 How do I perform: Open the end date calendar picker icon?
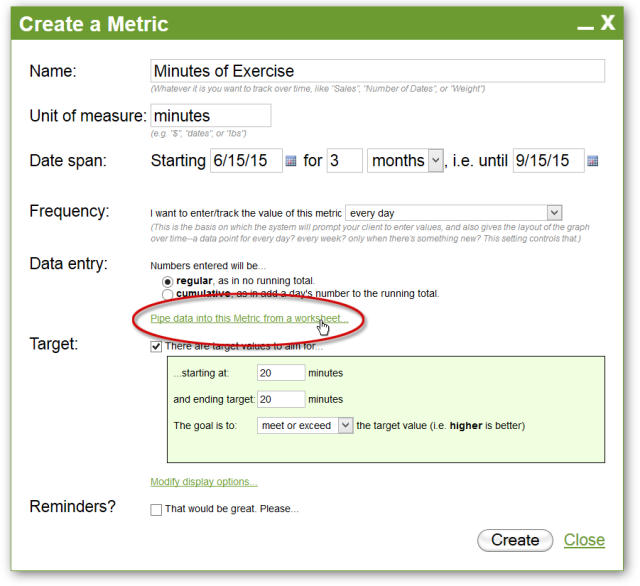click(593, 161)
